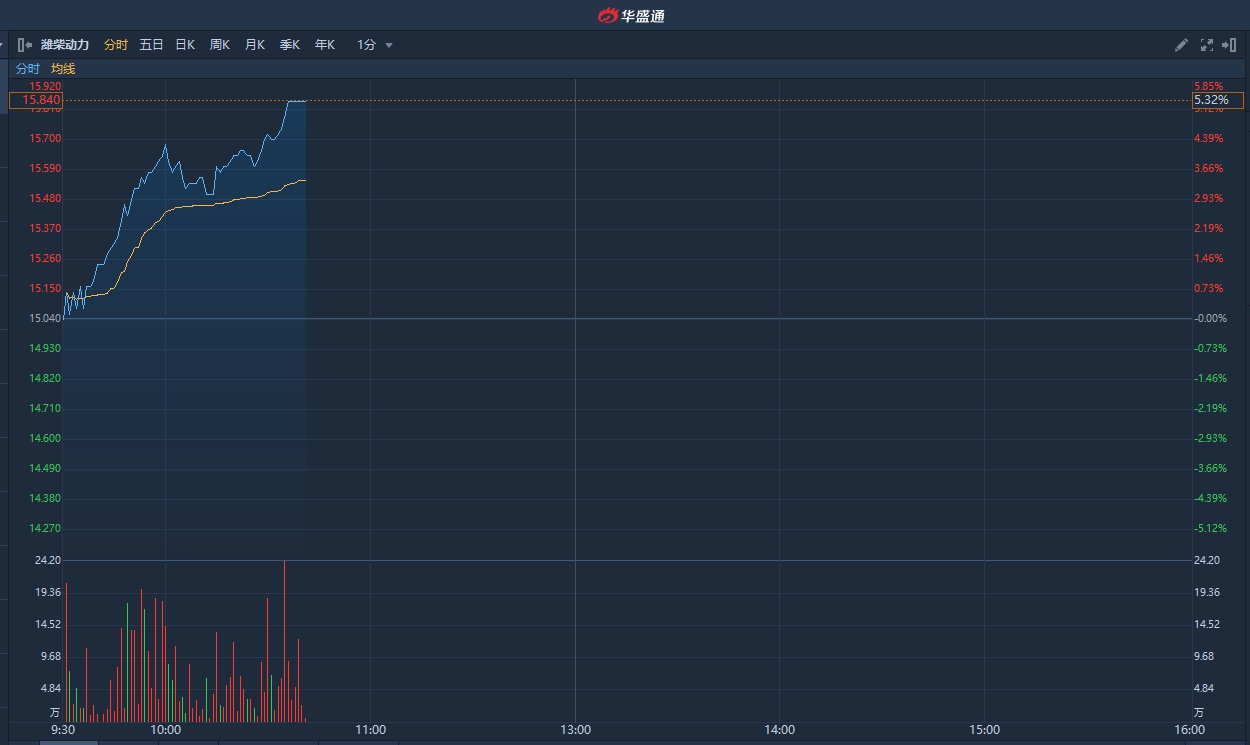This screenshot has width=1250, height=745.
Task: Click the 华盛通 logo in title bar
Action: (x=631, y=15)
